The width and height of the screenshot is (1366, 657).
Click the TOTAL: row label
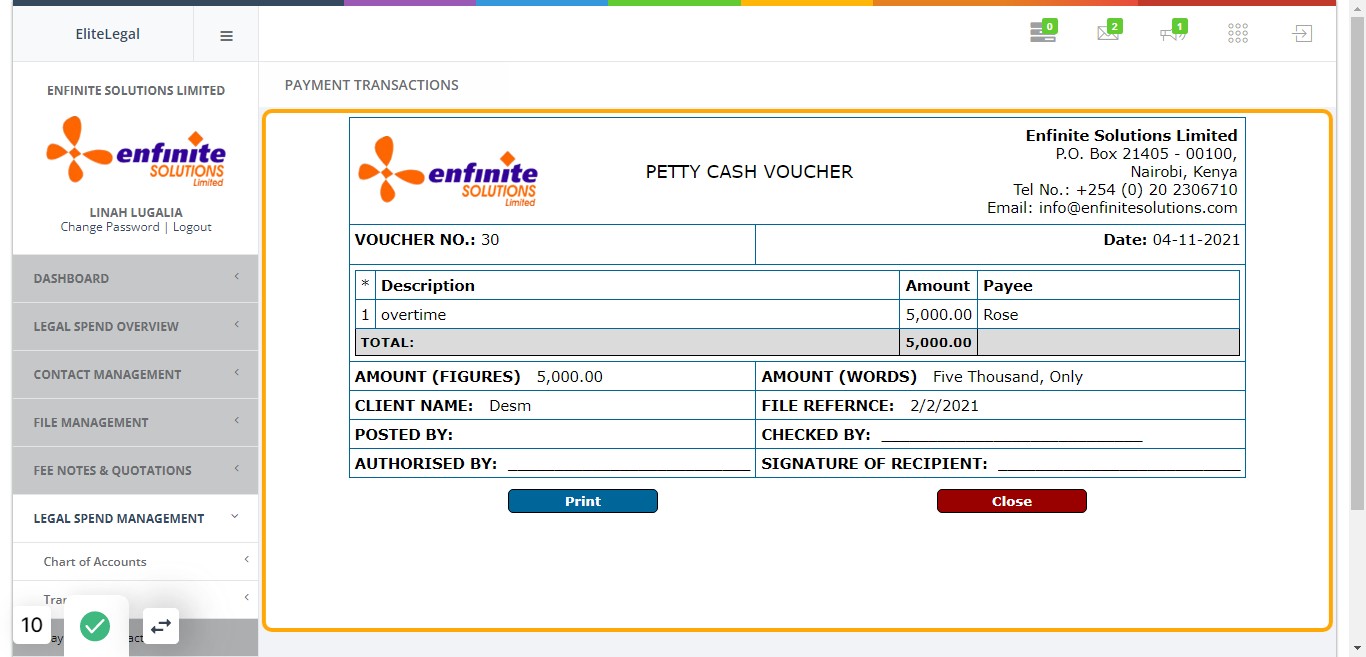coord(387,343)
